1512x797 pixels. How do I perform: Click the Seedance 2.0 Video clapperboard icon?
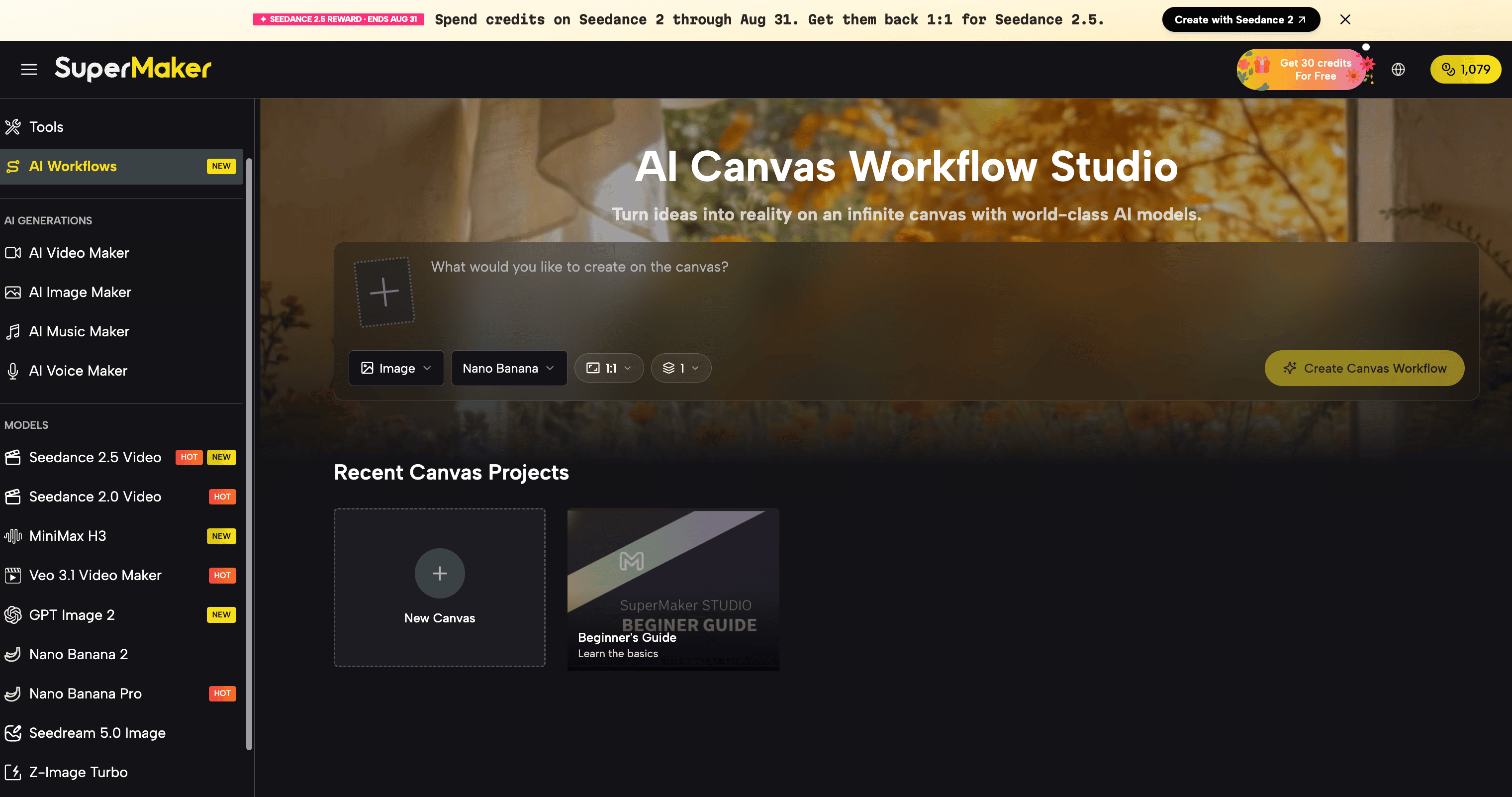tap(13, 497)
